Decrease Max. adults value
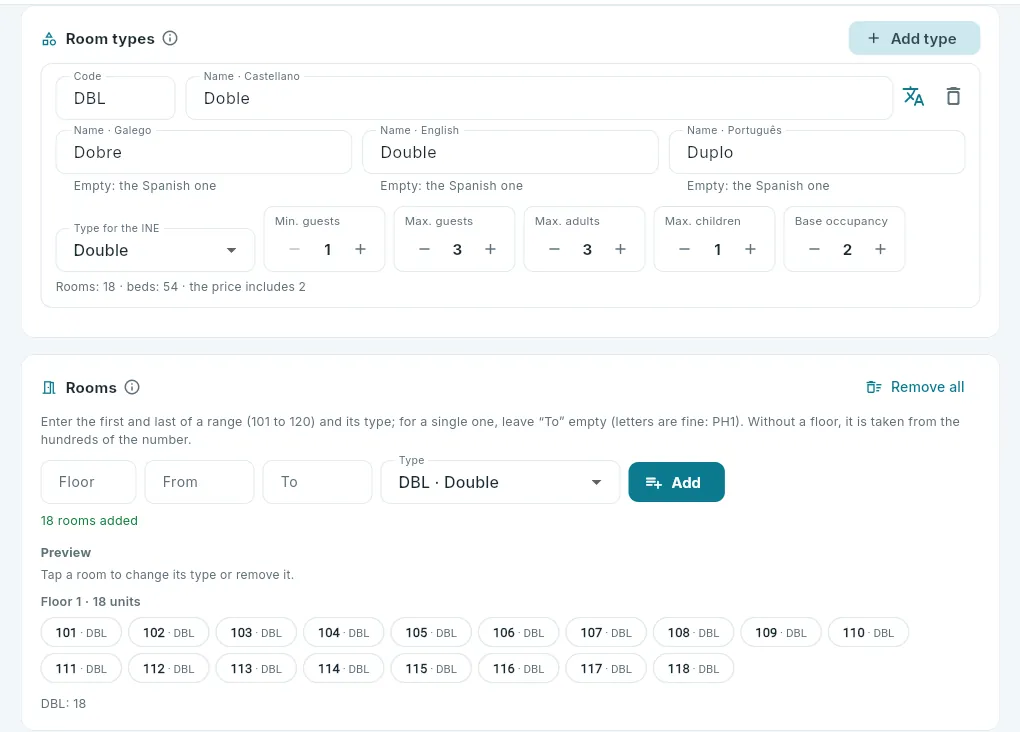 (554, 249)
